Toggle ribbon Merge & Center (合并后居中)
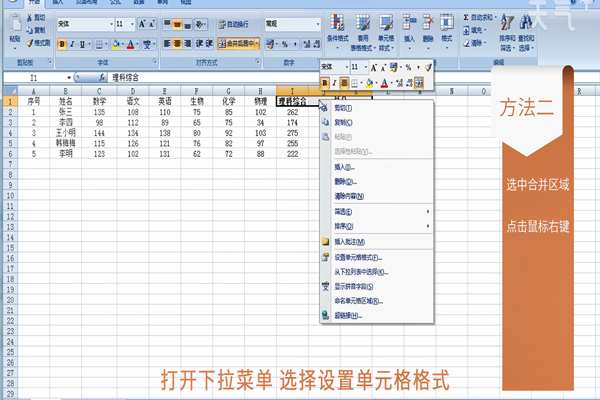Image resolution: width=600 pixels, height=400 pixels. (x=236, y=44)
